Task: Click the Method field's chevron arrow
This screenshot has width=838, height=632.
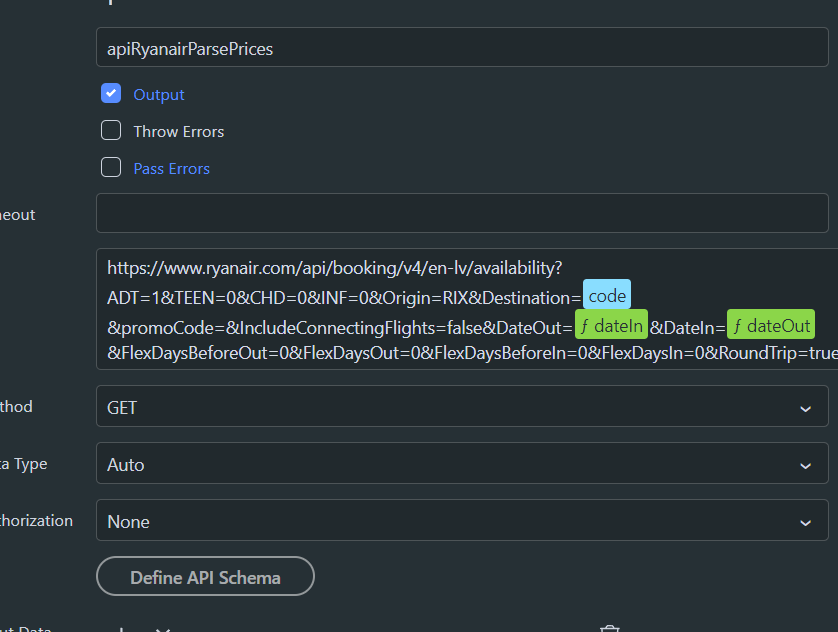Action: [x=805, y=407]
